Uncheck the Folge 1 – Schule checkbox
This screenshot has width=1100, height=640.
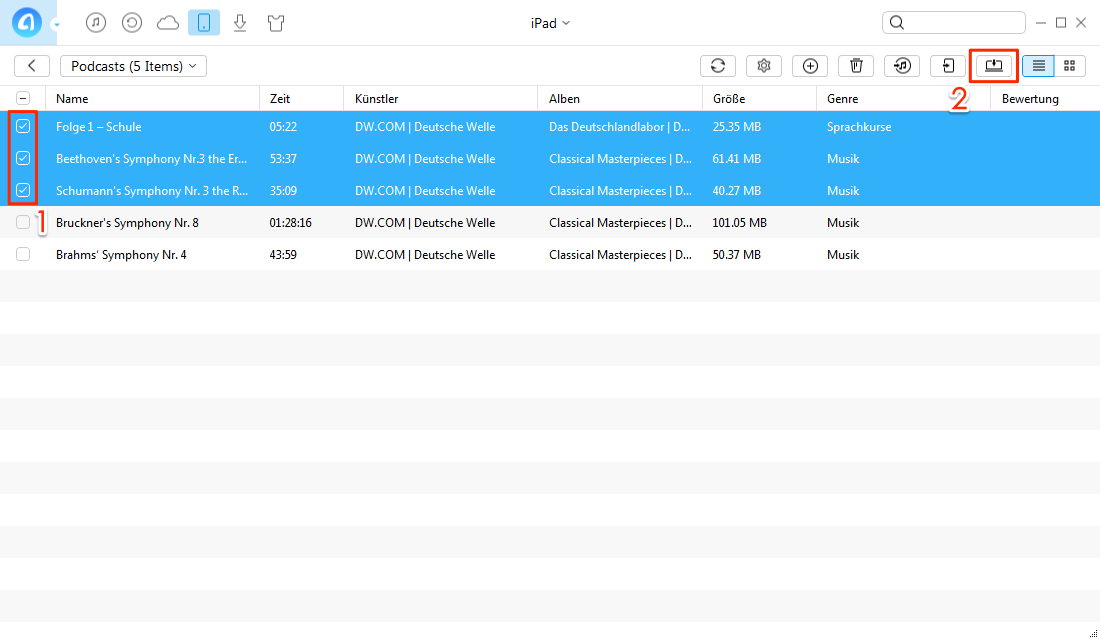(x=23, y=126)
